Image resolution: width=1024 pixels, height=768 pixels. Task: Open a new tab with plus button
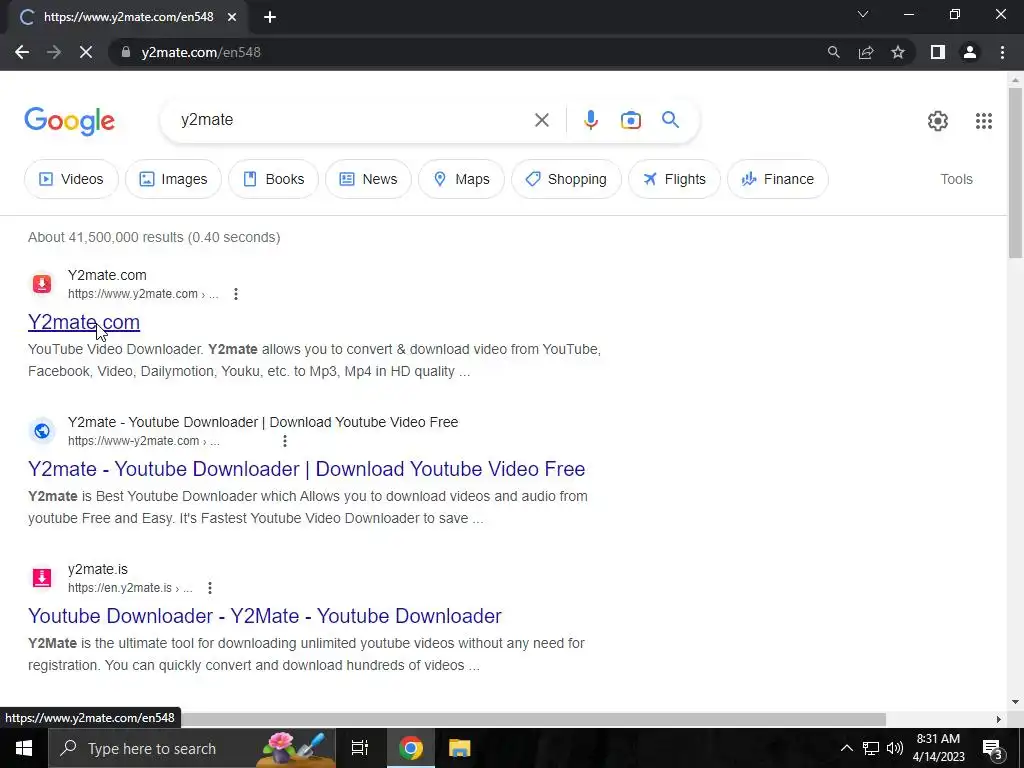pos(270,17)
